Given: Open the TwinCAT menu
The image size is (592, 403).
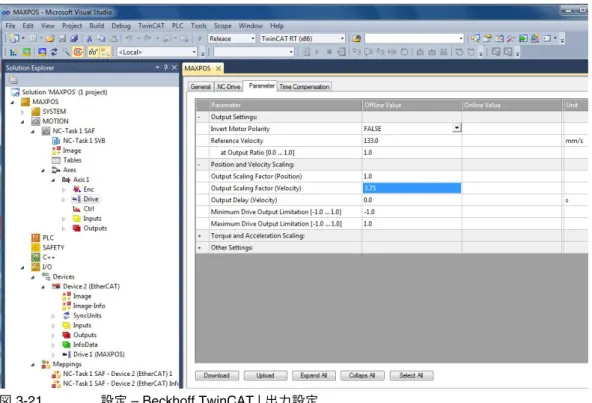Looking at the screenshot, I should click(151, 26).
